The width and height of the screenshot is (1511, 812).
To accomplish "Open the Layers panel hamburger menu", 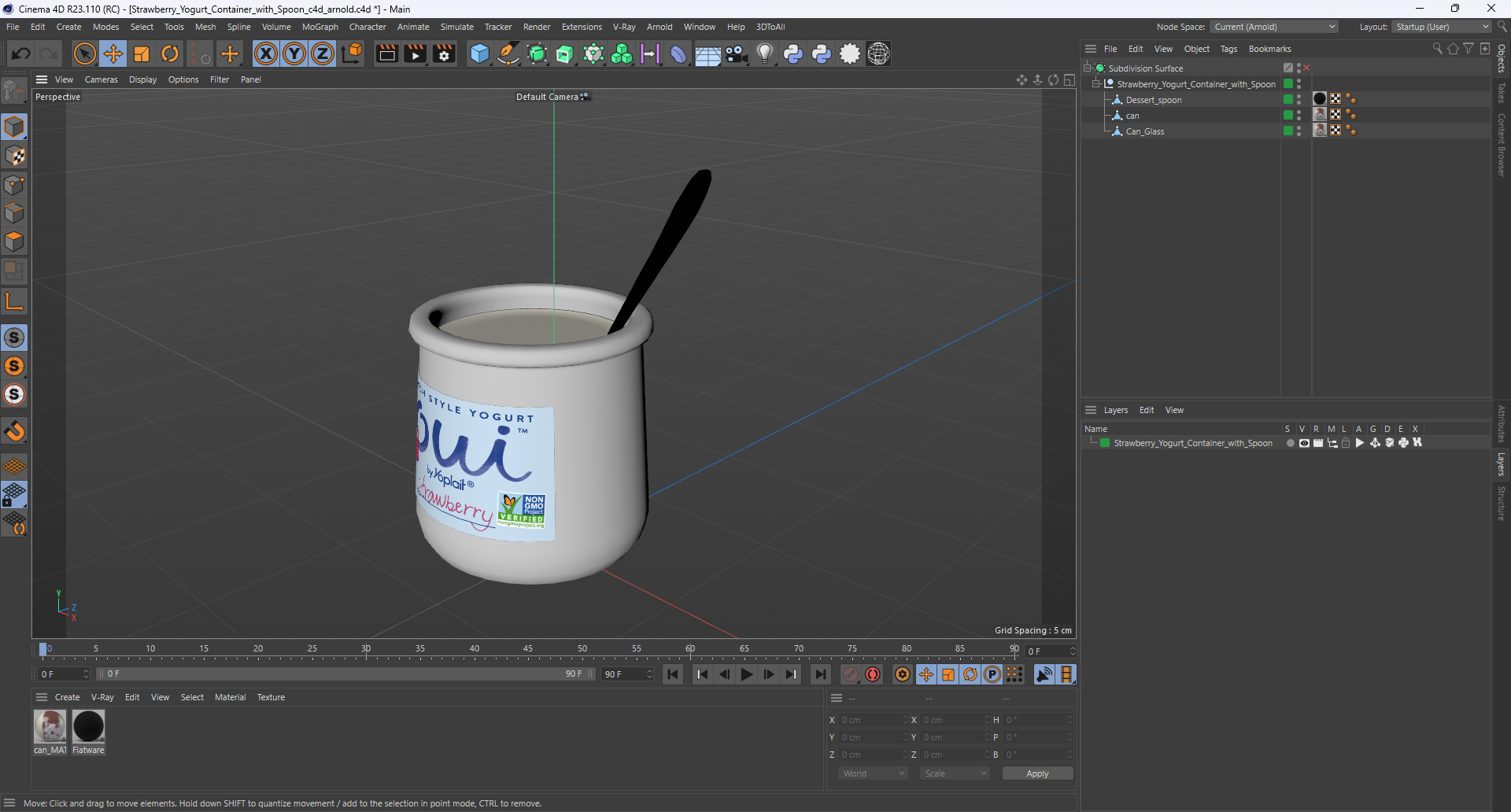I will point(1091,410).
